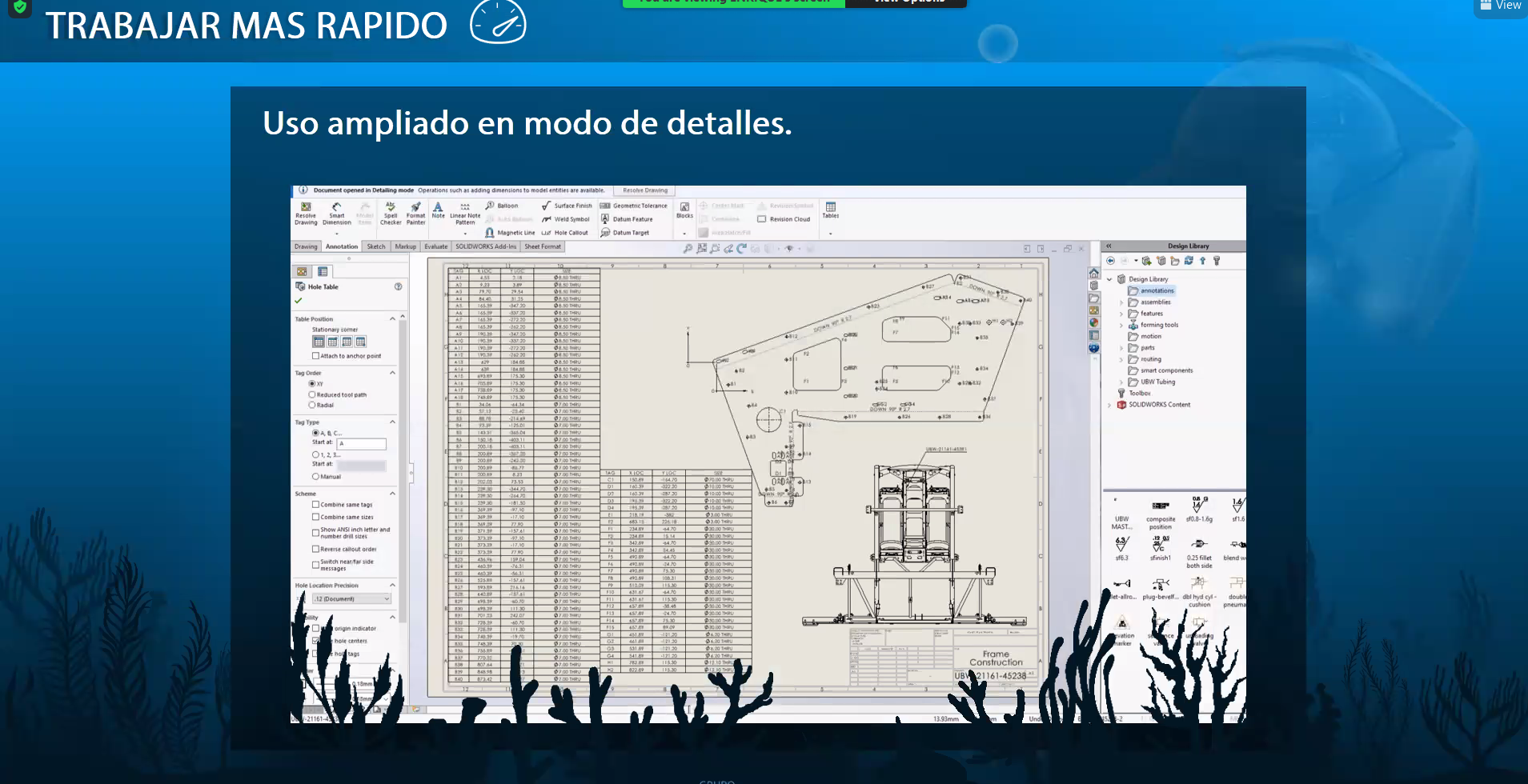The image size is (1528, 784).
Task: Check the Combine same tags option
Action: point(315,505)
